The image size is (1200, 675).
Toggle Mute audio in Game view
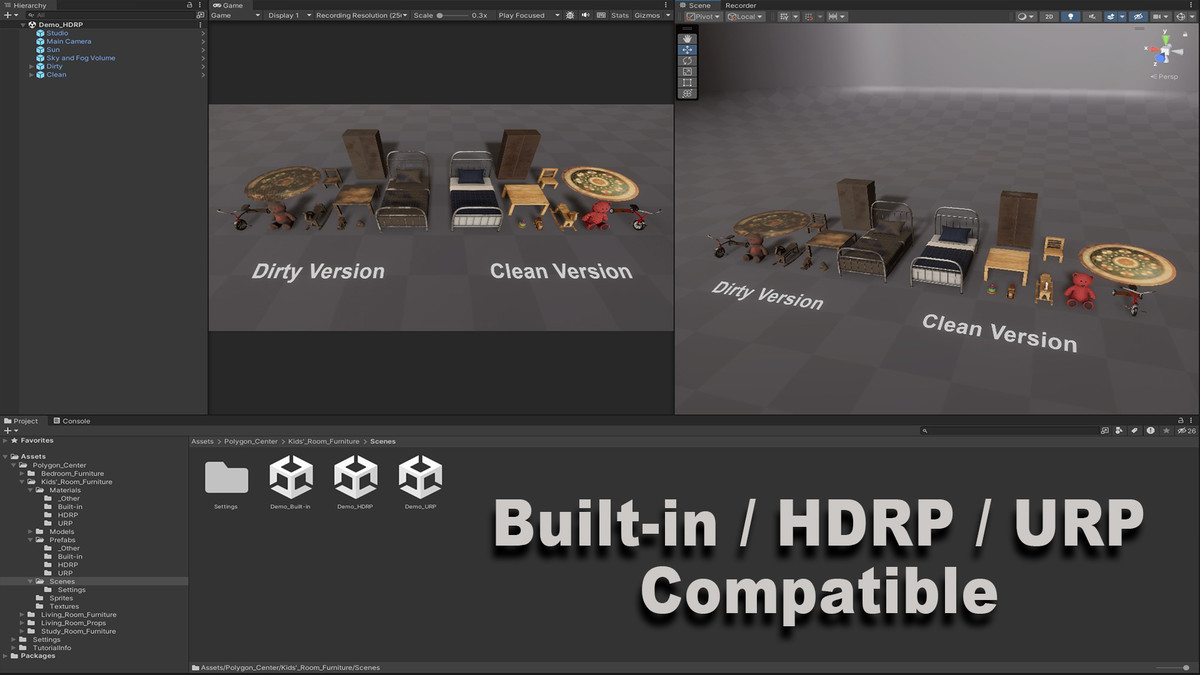pyautogui.click(x=586, y=15)
